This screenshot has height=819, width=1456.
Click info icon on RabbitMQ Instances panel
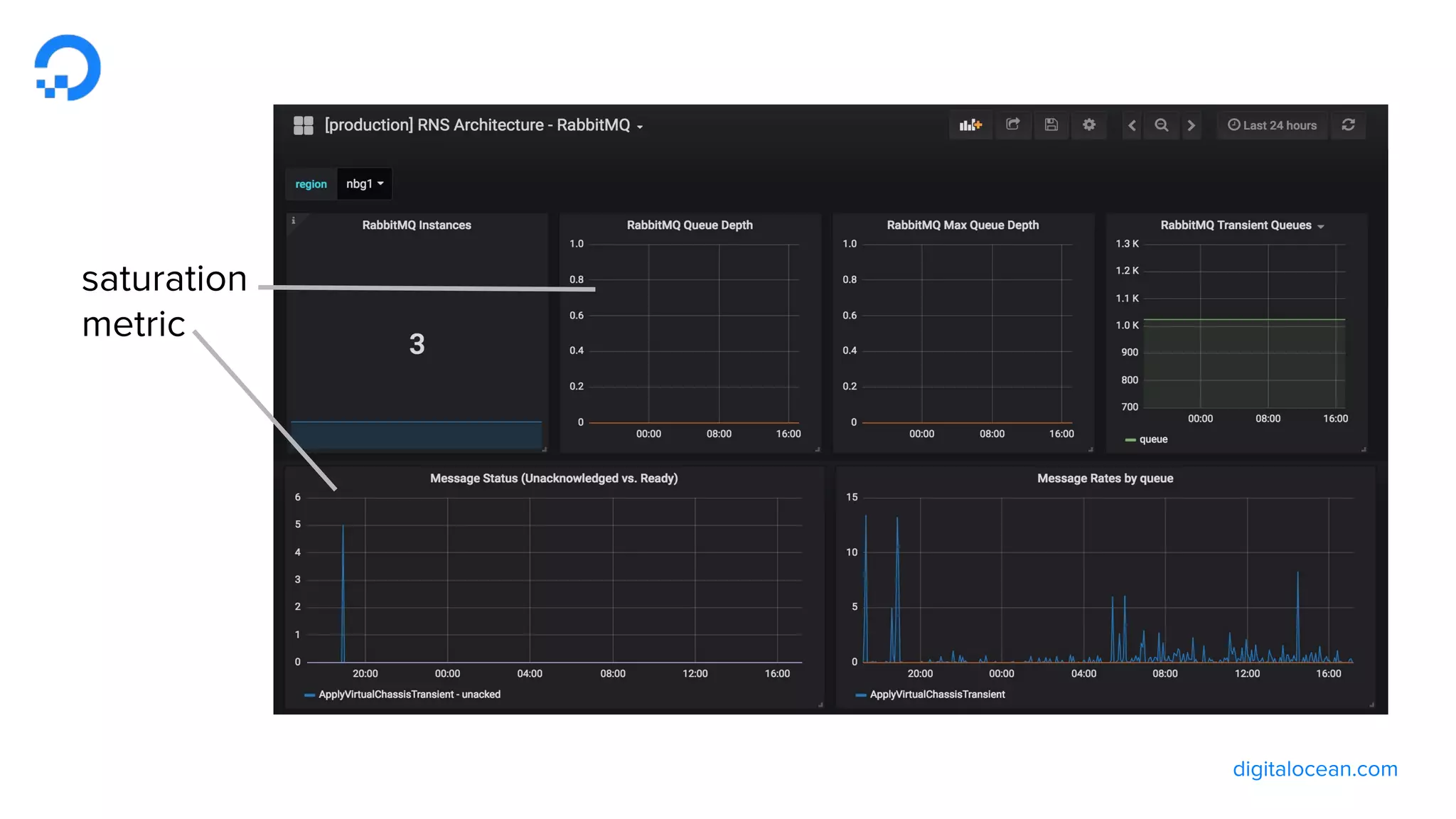pyautogui.click(x=293, y=220)
